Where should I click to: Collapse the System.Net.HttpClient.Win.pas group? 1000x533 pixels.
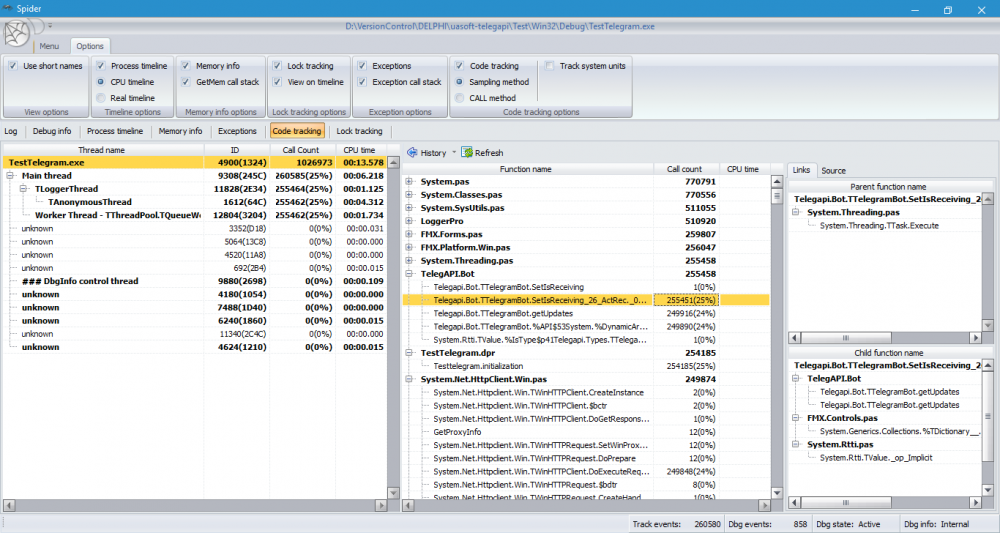(409, 379)
